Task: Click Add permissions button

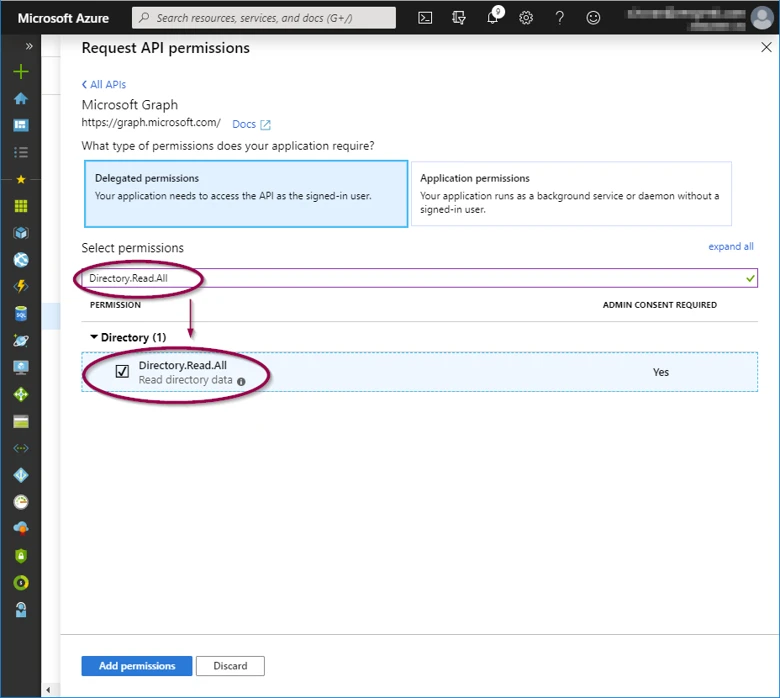Action: pos(137,666)
